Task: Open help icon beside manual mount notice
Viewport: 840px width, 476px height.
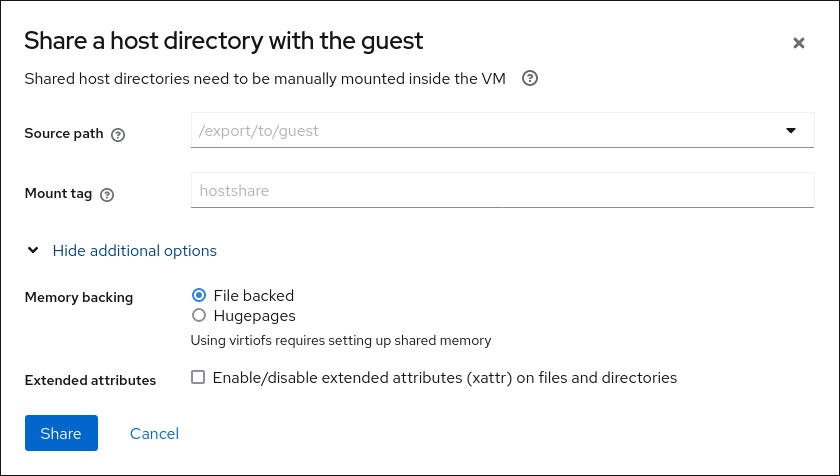Action: [x=531, y=78]
